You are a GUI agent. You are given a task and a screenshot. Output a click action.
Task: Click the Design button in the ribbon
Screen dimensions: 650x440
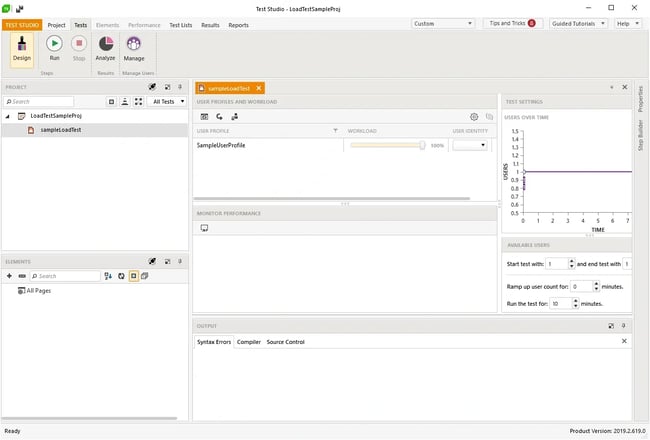click(x=22, y=49)
